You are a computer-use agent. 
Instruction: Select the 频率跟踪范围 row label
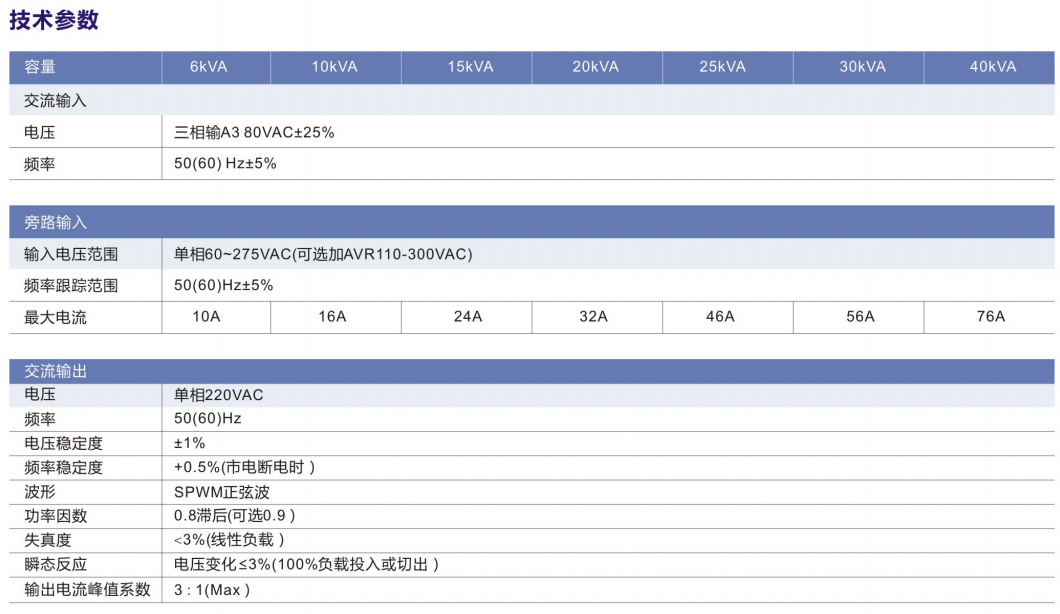71,285
